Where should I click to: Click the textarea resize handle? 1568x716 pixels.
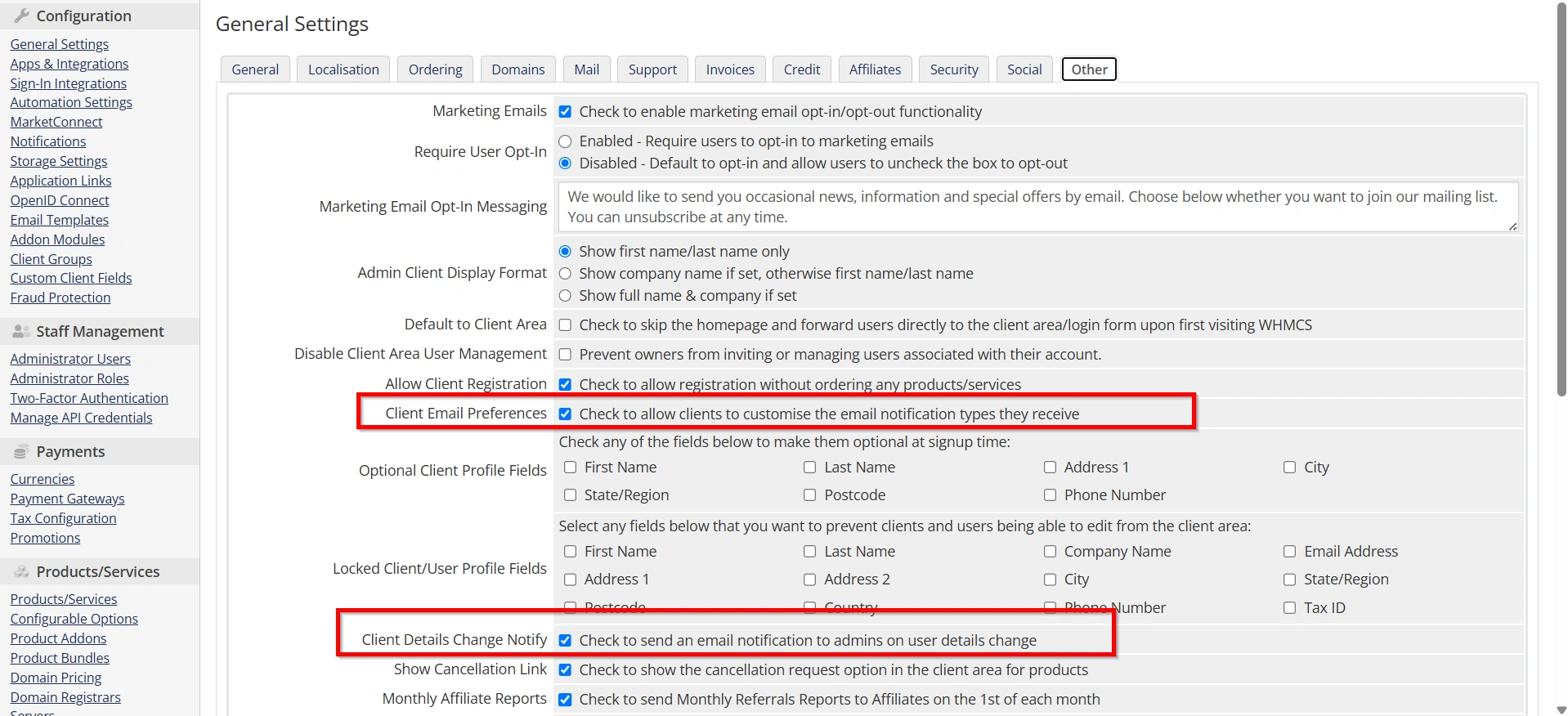click(x=1512, y=226)
